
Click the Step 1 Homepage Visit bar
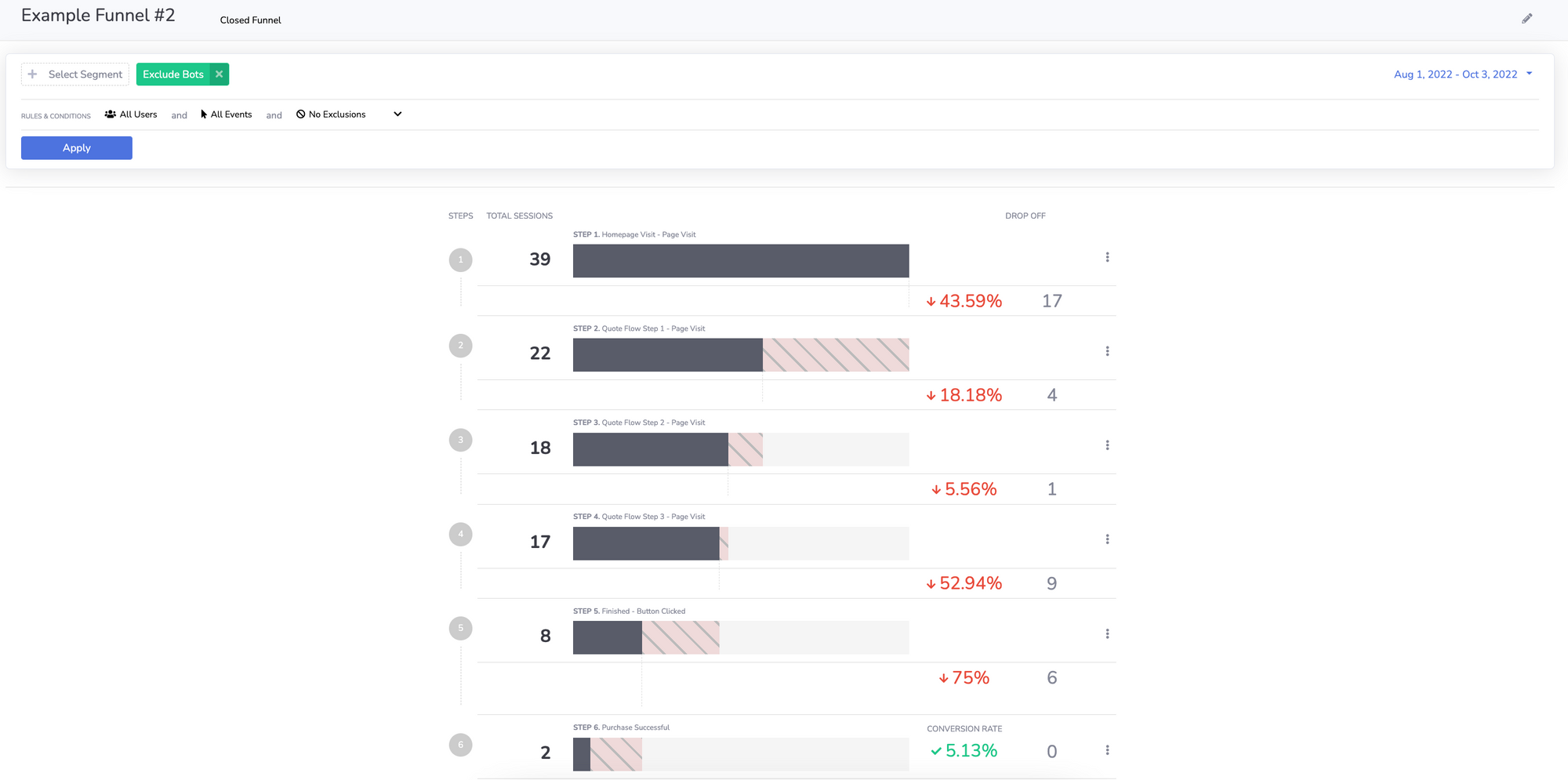pos(740,261)
